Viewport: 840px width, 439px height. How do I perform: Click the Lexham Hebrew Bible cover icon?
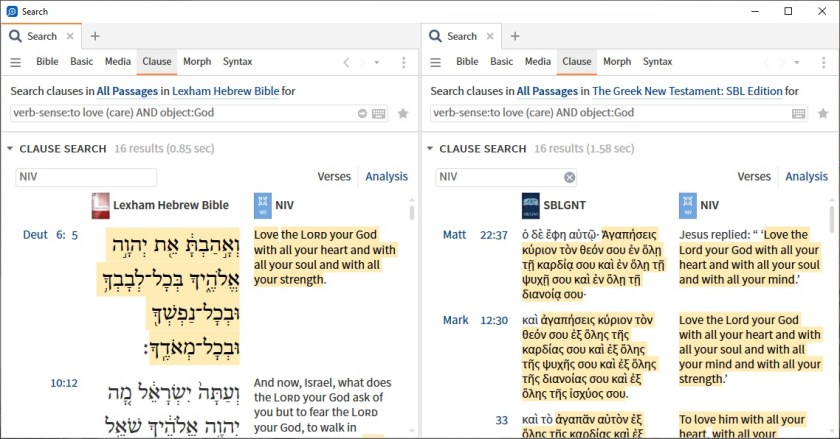point(100,206)
